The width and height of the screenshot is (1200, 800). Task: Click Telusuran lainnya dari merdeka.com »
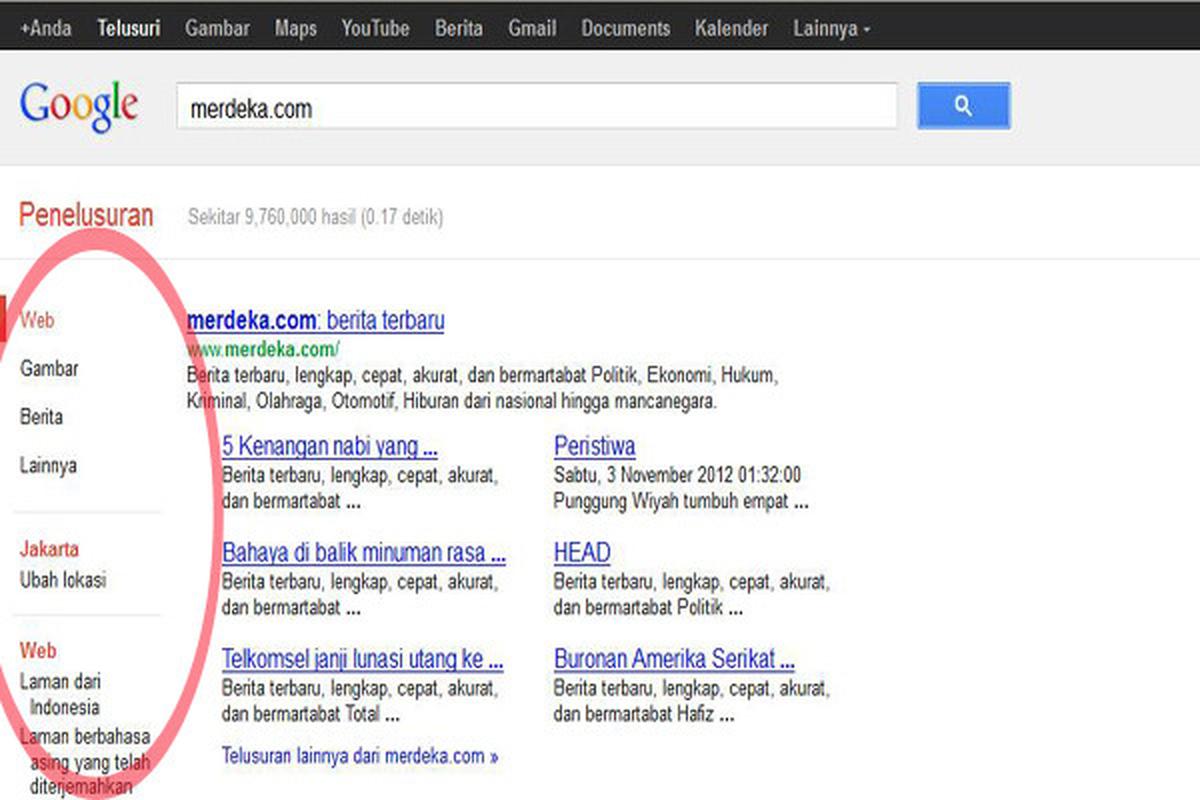tap(360, 756)
